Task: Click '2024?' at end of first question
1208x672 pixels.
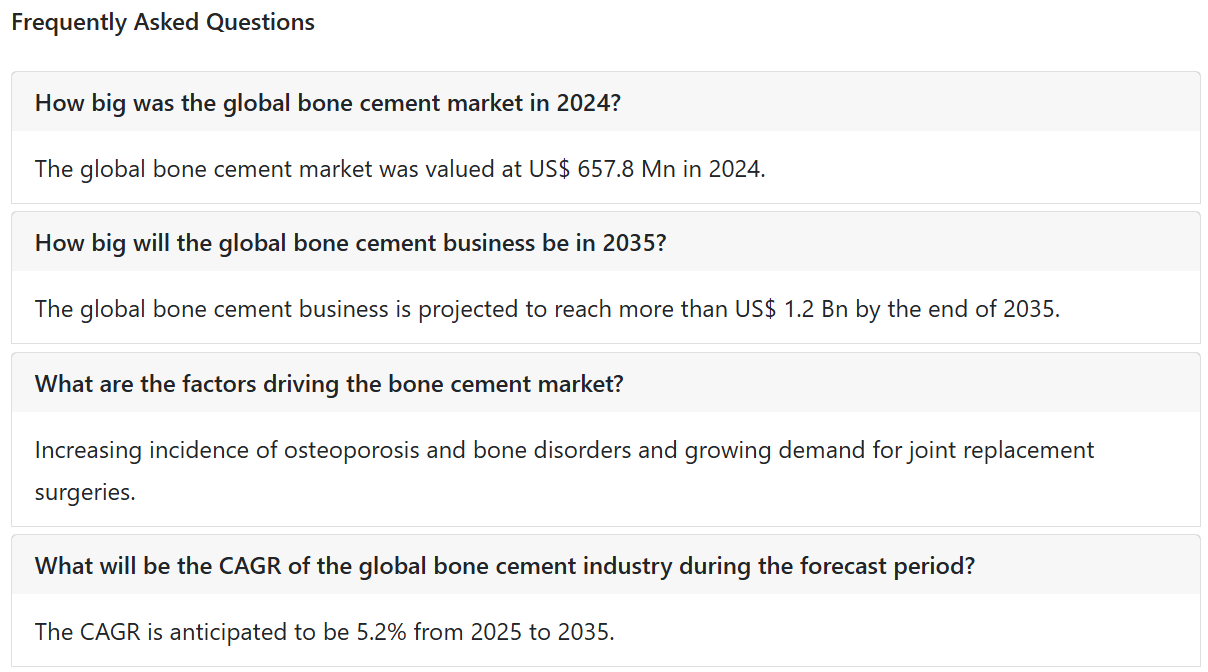Action: (x=589, y=102)
